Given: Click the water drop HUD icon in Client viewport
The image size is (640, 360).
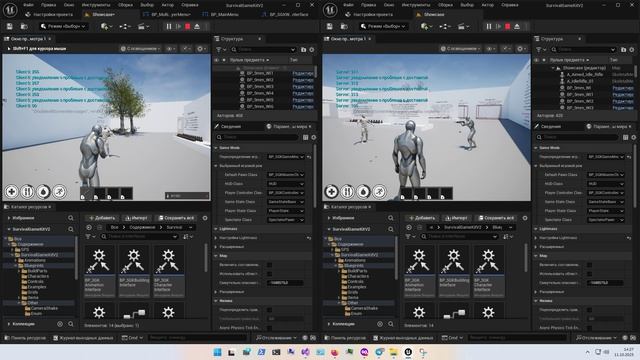Looking at the screenshot, I should click(x=43, y=191).
